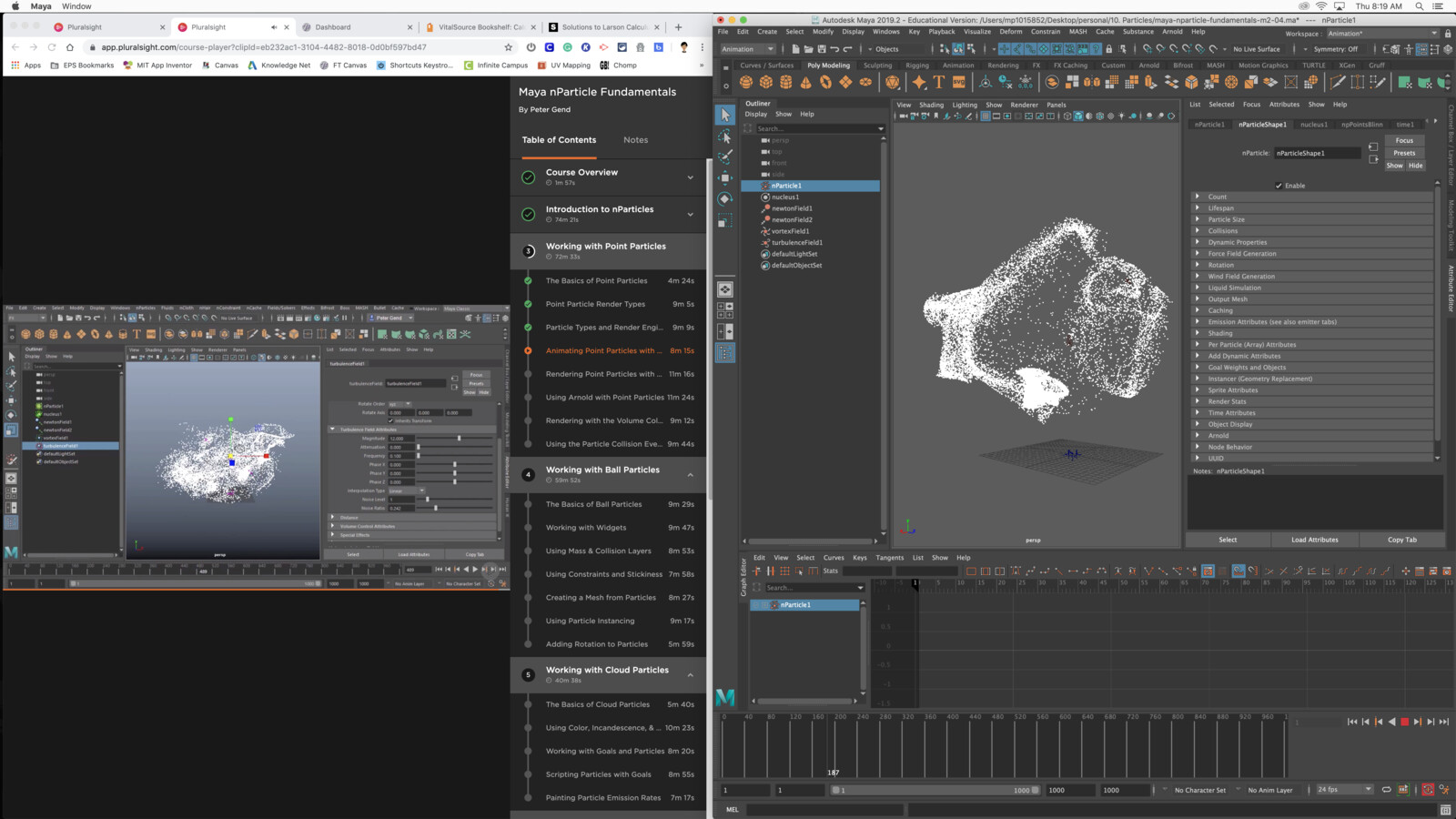Uncheck the Enable checkbox for nParticleShape1
This screenshot has width=1456, height=819.
[x=1277, y=185]
